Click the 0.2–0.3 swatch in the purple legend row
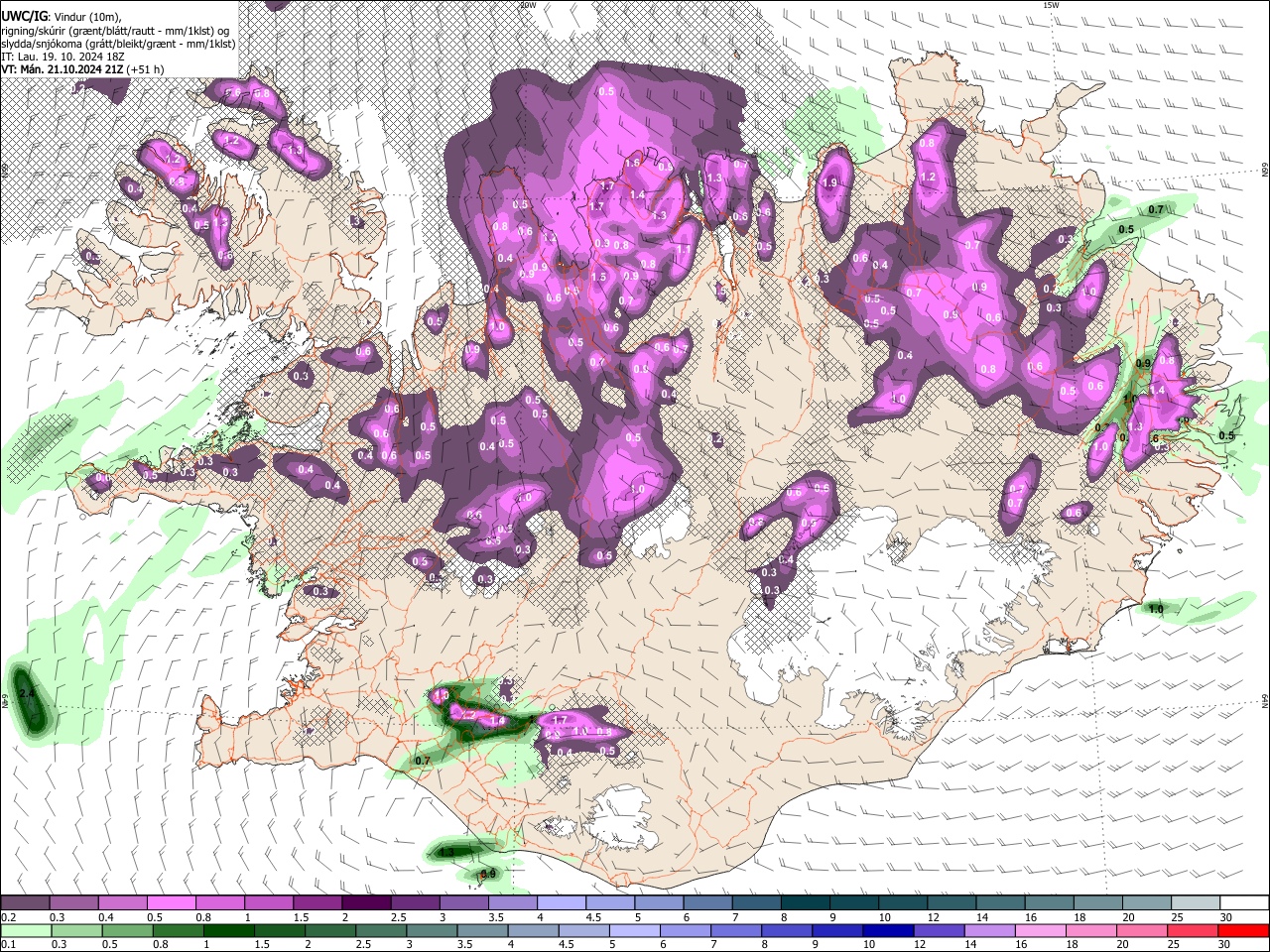The width and height of the screenshot is (1270, 952). click(x=25, y=903)
